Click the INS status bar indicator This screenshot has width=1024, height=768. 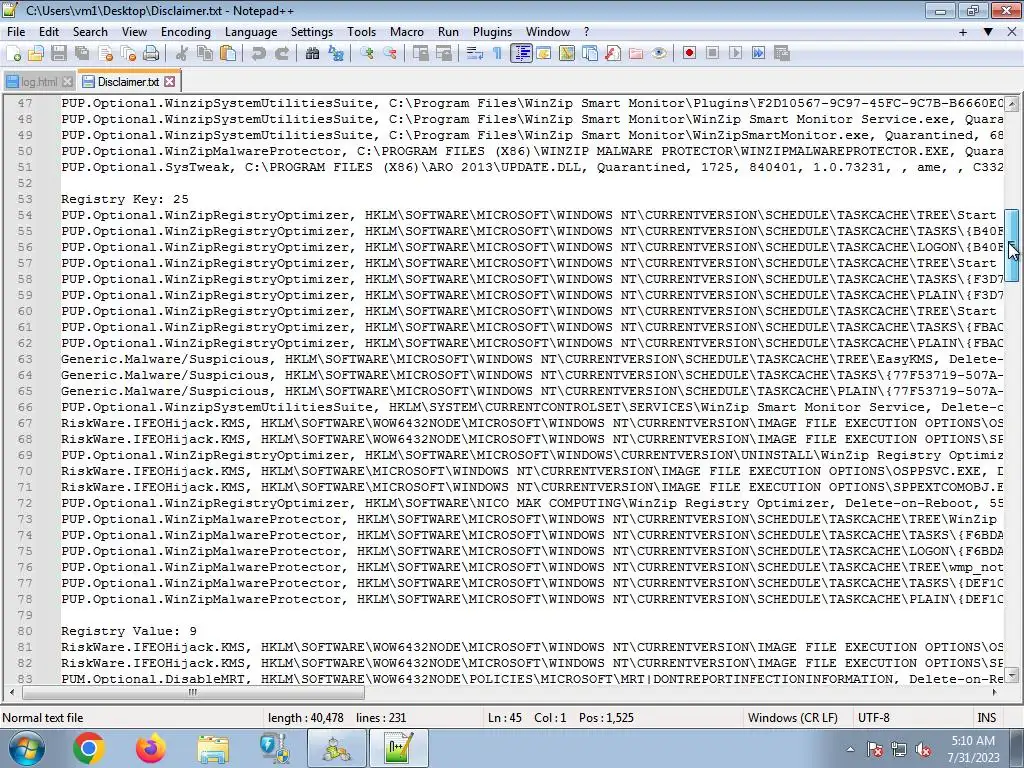[x=986, y=718]
